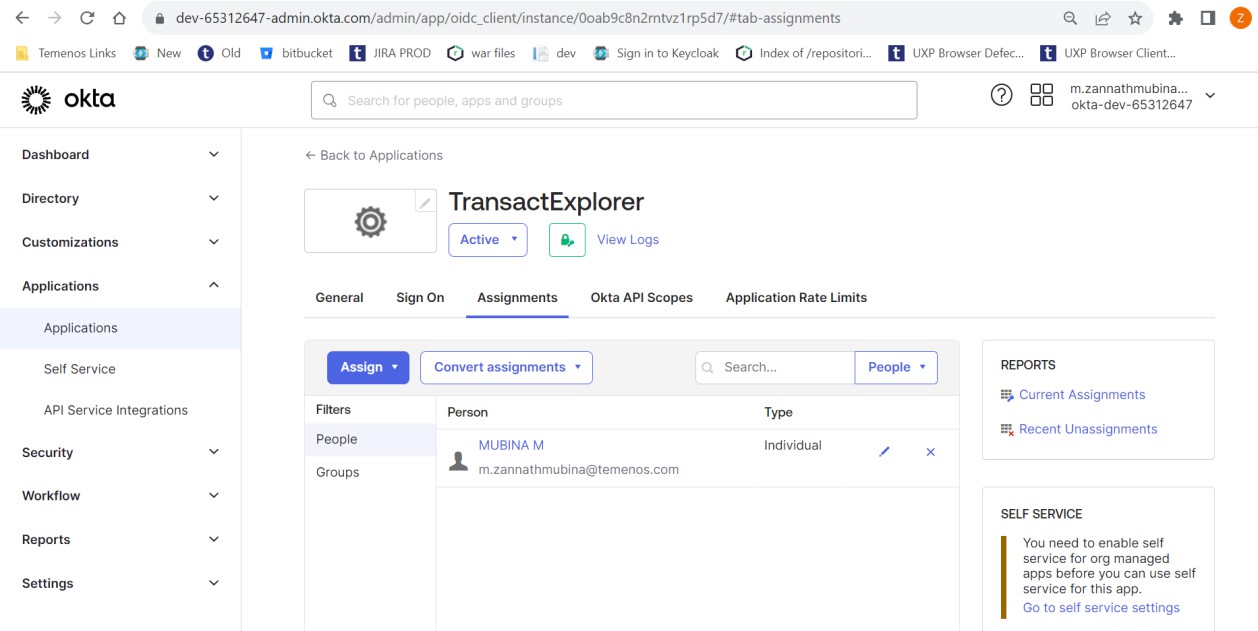Viewport: 1258px width, 631px height.
Task: Open the Current Assignments report link
Action: click(1082, 395)
